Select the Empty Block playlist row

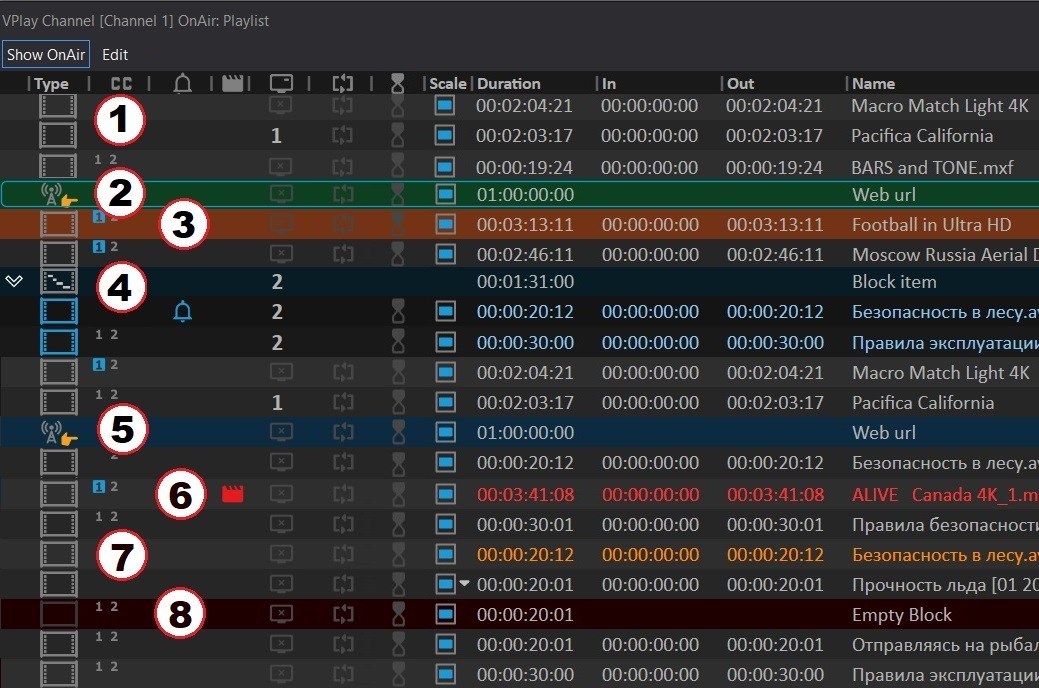click(x=520, y=614)
